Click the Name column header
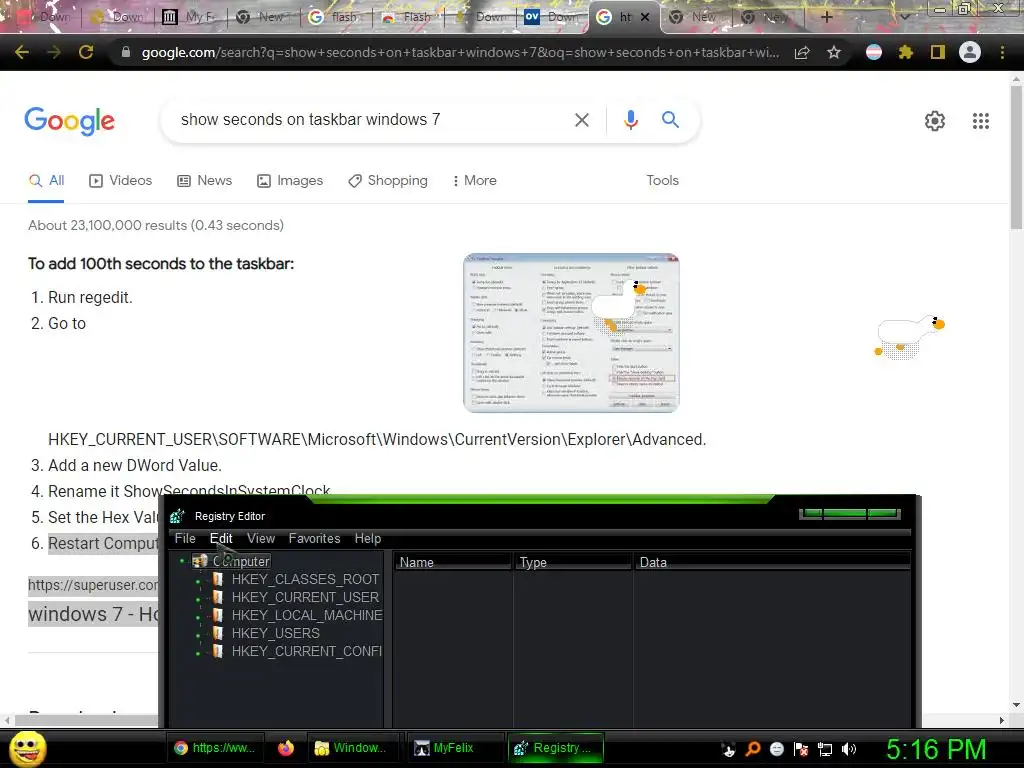The height and width of the screenshot is (768, 1024). (x=453, y=562)
